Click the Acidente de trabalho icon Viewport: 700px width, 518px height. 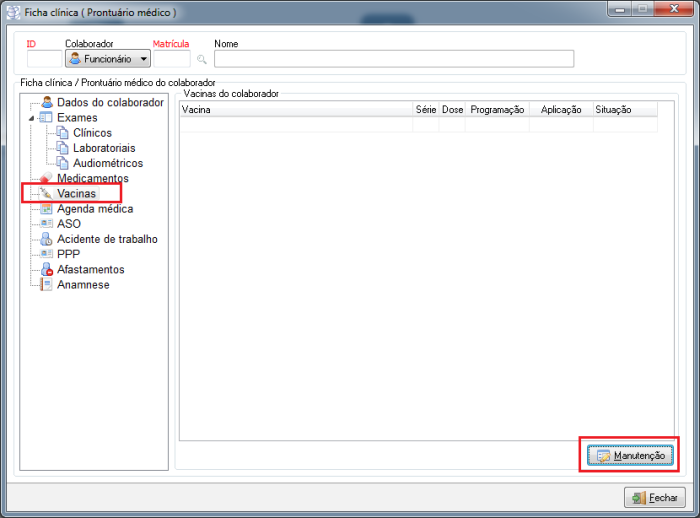tap(47, 239)
